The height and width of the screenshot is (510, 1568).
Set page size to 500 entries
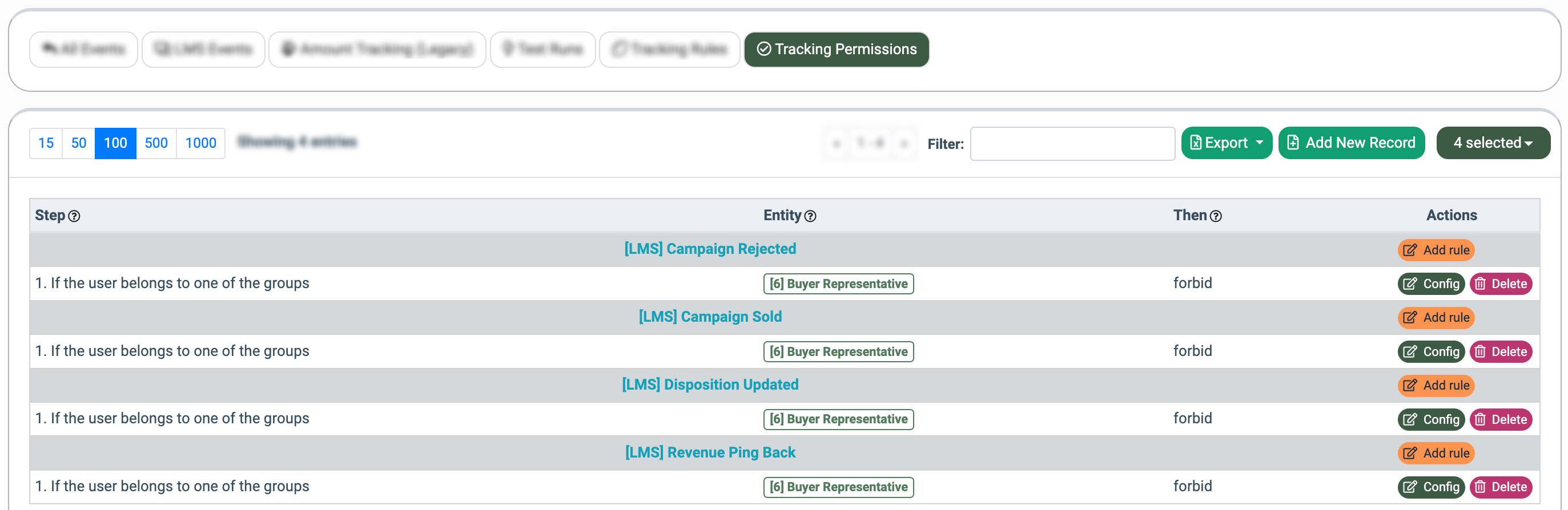click(x=156, y=143)
